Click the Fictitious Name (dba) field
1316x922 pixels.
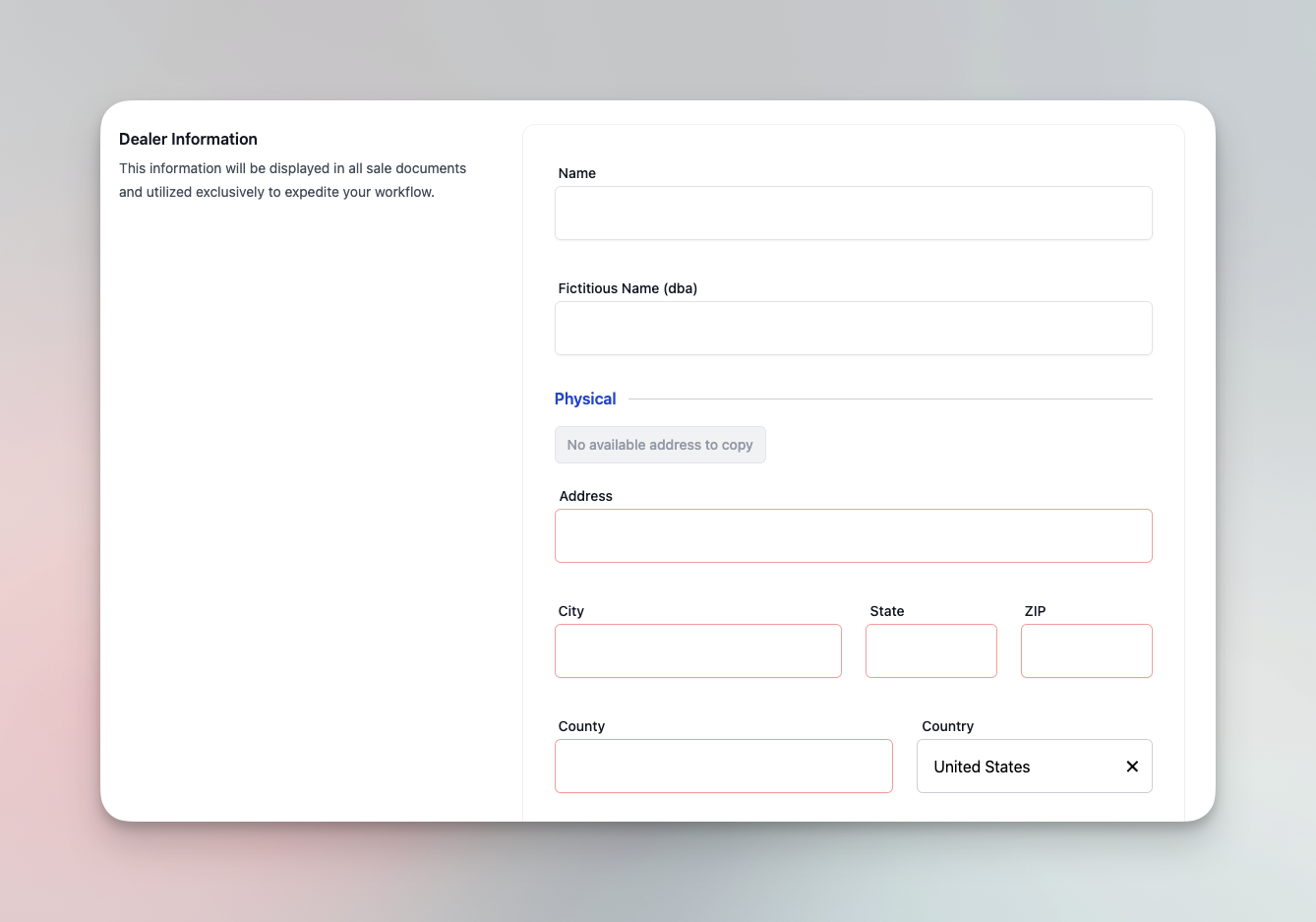click(853, 328)
